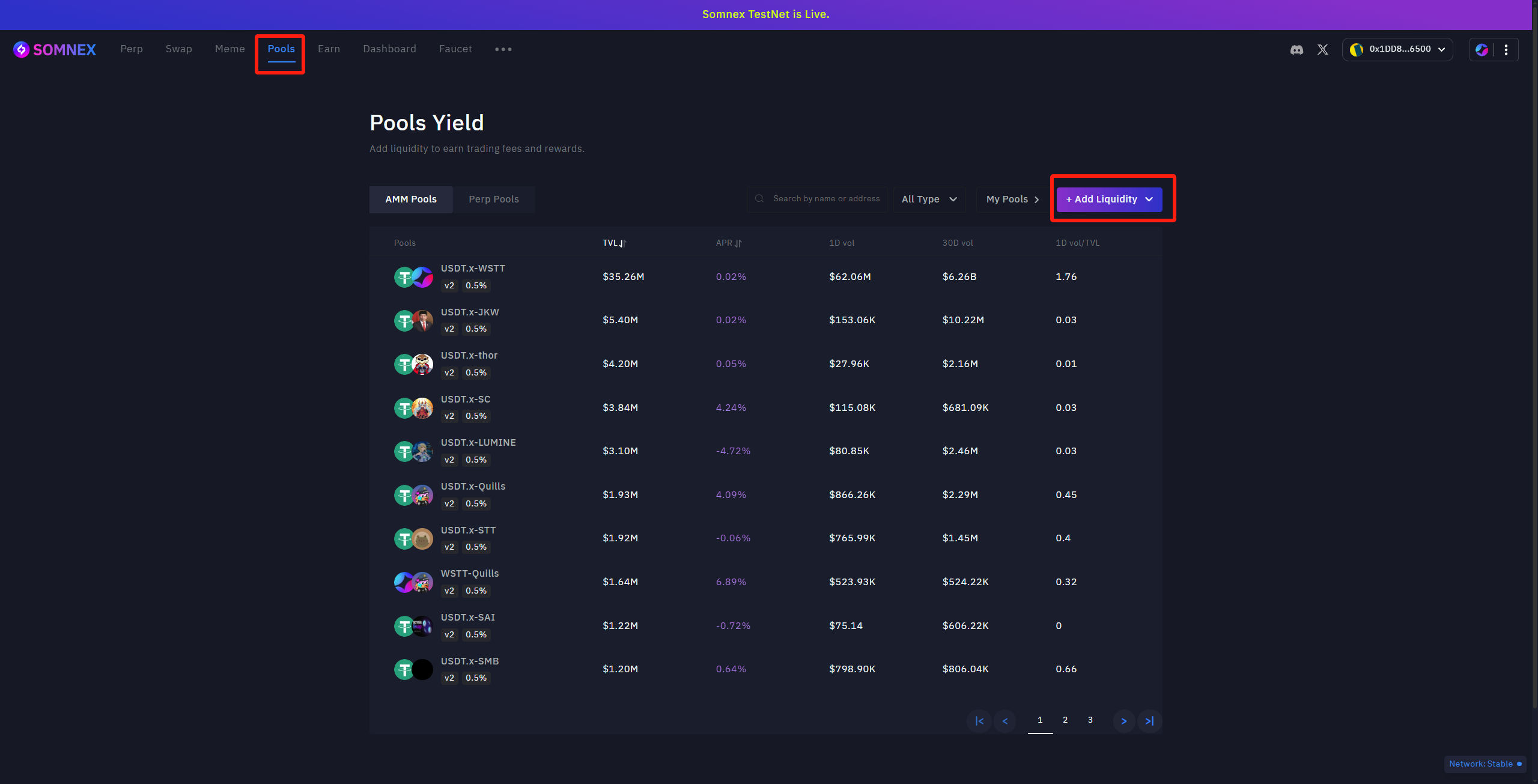Go to first page of pools
Screen dimensions: 1538x784
(x=979, y=721)
